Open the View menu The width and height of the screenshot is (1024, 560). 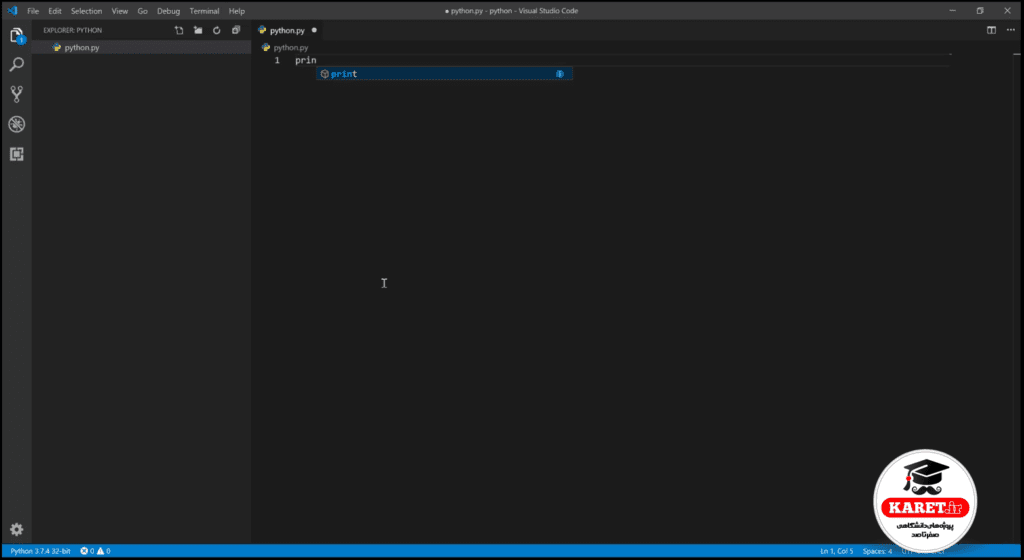pos(120,11)
